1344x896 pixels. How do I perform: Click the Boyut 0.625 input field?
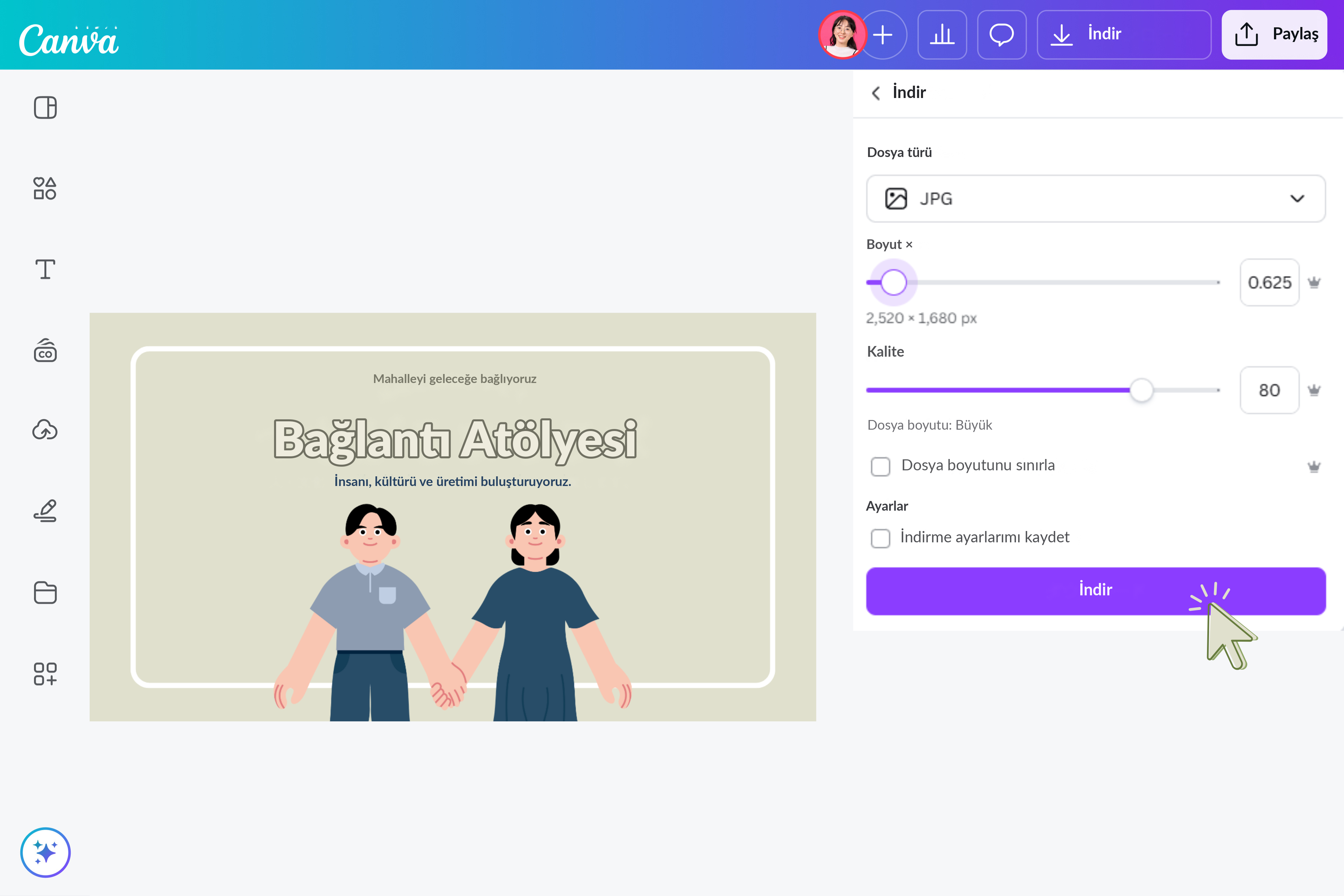pyautogui.click(x=1269, y=282)
